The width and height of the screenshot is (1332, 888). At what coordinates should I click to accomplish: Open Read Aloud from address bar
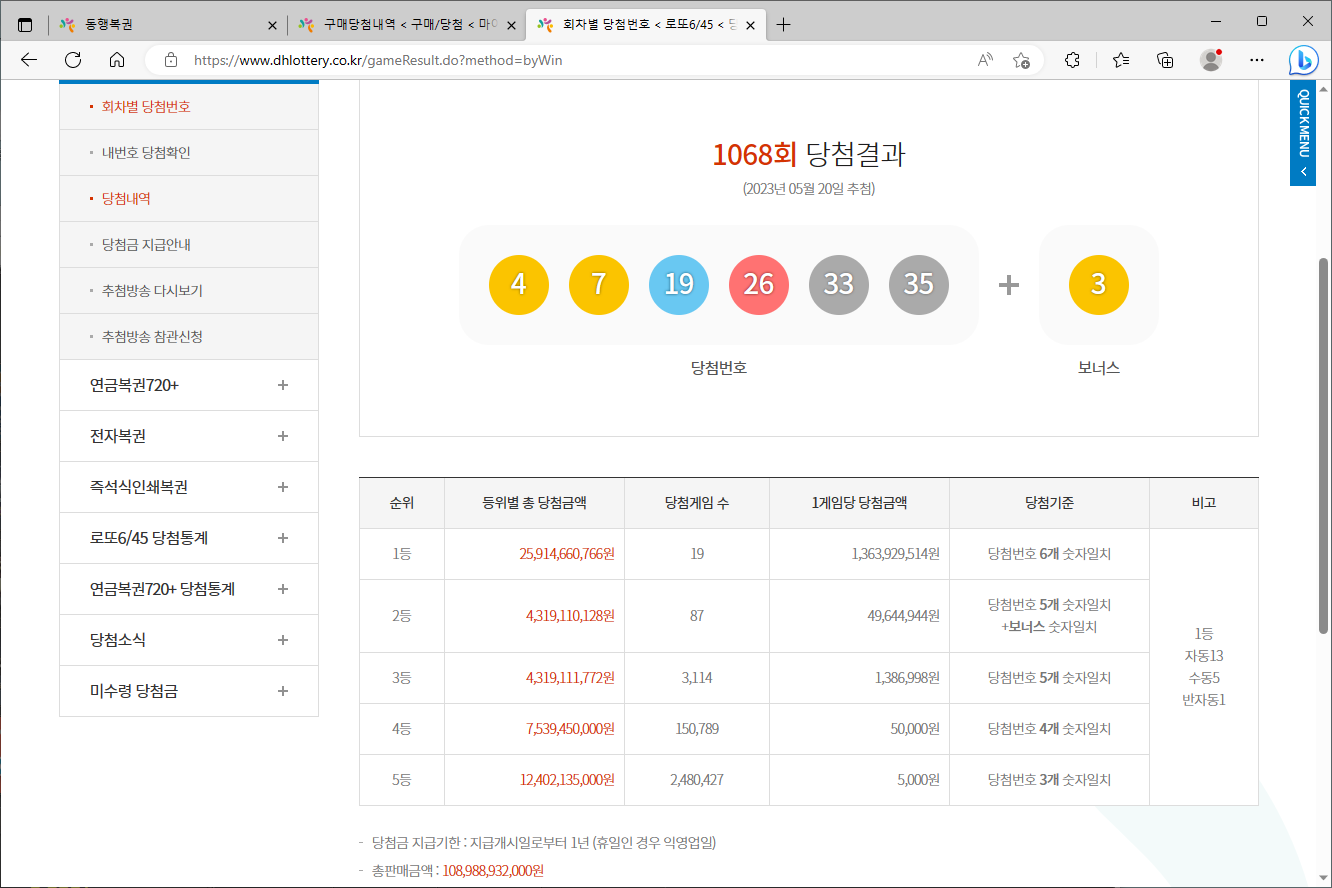[x=985, y=60]
